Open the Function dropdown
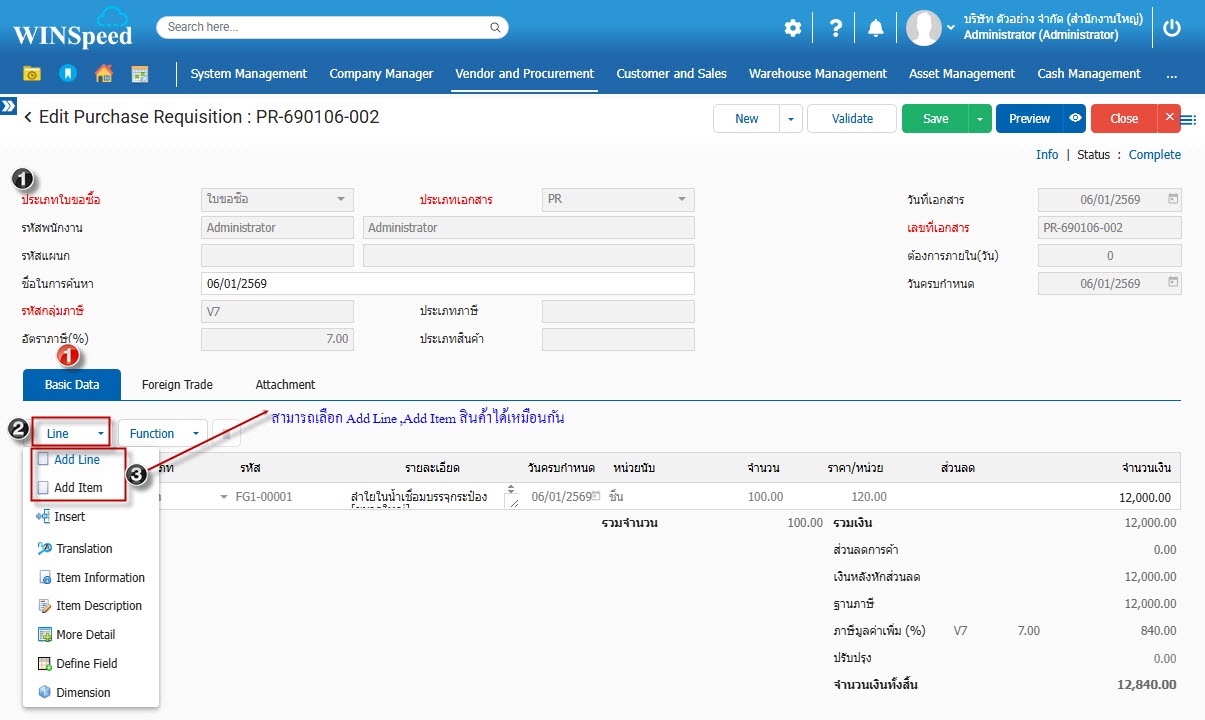This screenshot has height=720, width=1205. pos(162,433)
